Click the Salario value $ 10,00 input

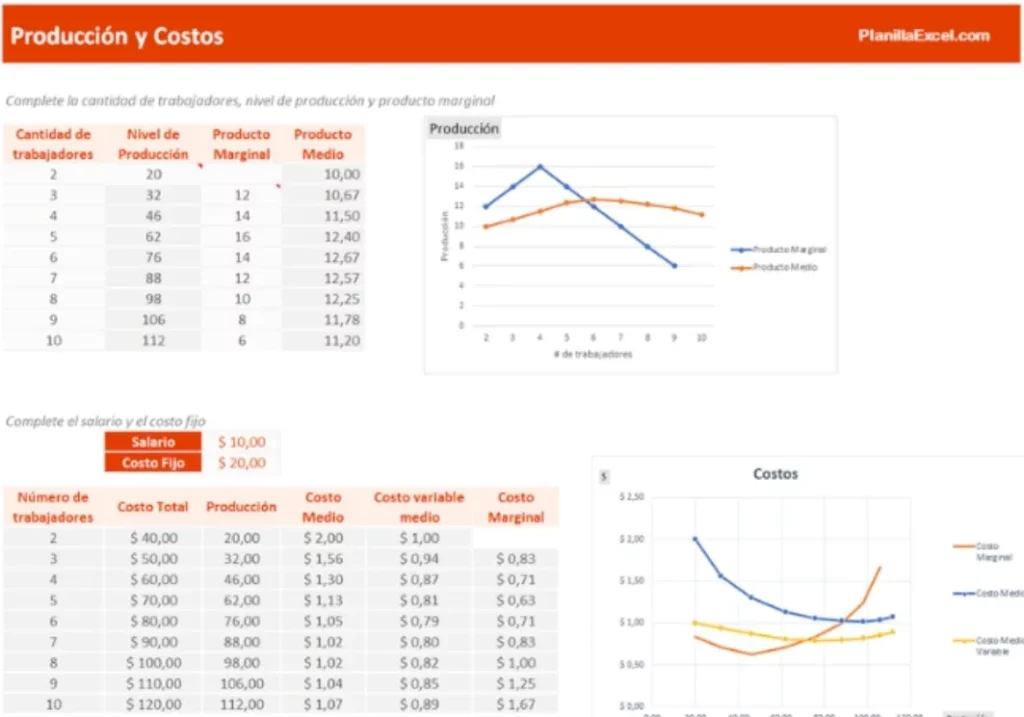(242, 442)
